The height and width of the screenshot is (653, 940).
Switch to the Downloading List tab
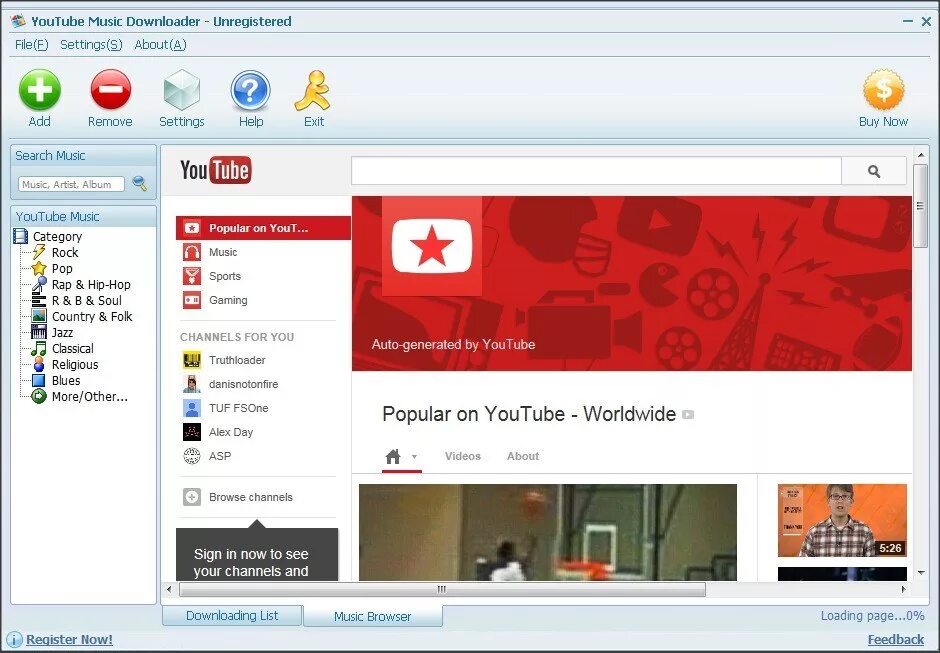[x=232, y=616]
